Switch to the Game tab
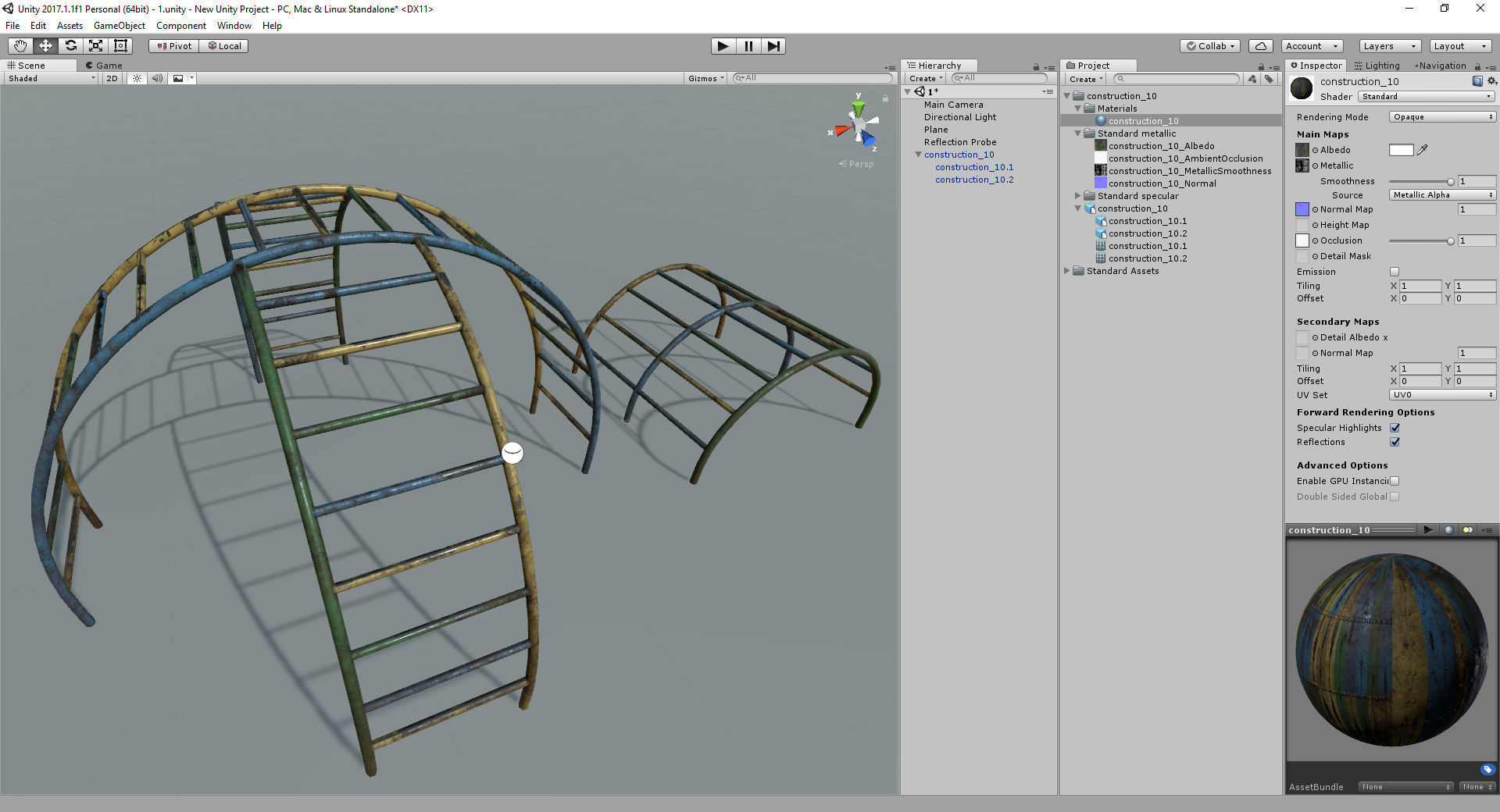Viewport: 1500px width, 812px height. tap(104, 66)
